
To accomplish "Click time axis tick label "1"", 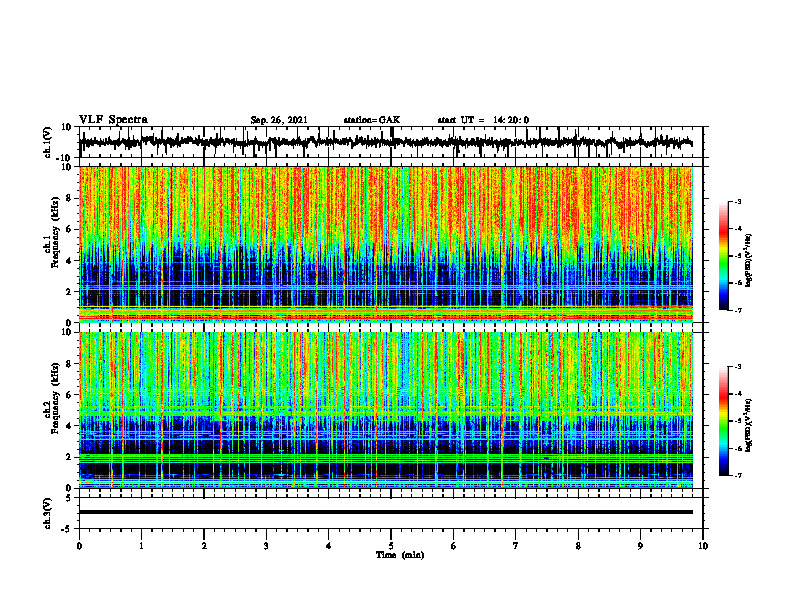I will pos(141,546).
